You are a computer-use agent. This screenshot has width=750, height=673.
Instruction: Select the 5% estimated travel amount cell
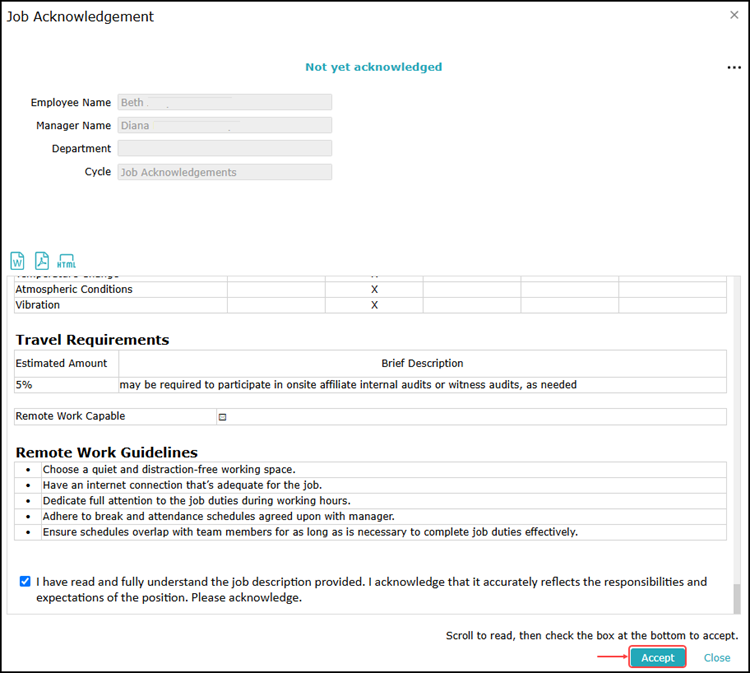(x=66, y=385)
